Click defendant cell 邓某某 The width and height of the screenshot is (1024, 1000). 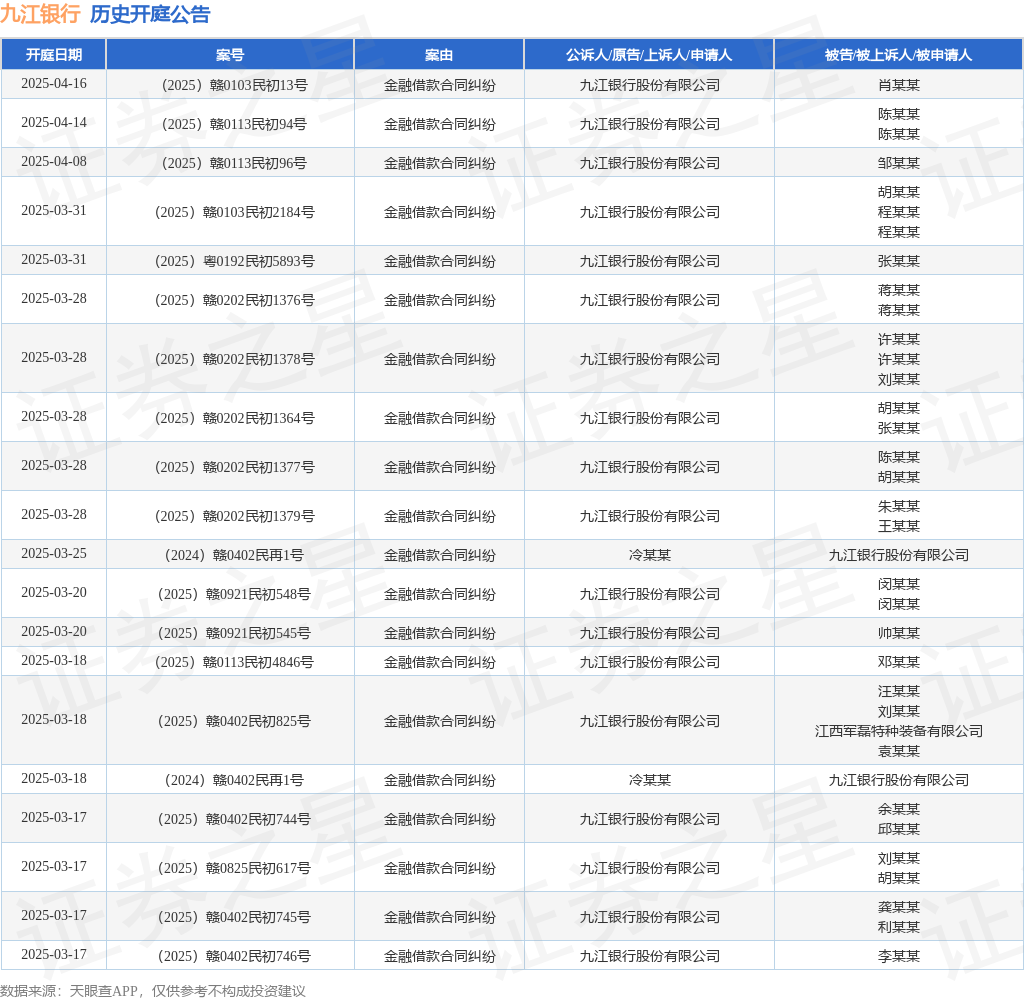899,662
